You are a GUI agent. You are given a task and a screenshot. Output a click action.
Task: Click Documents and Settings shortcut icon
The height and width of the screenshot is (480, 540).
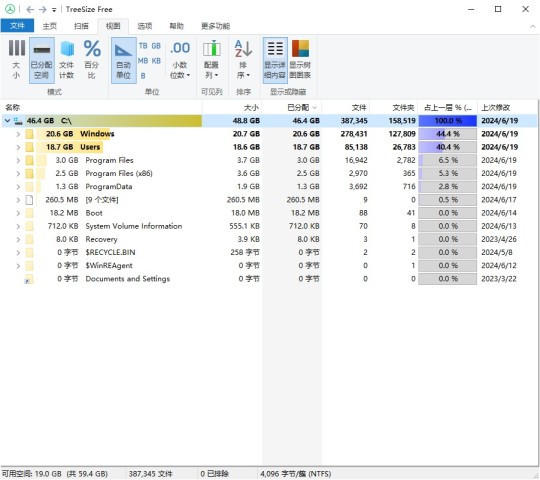click(29, 279)
